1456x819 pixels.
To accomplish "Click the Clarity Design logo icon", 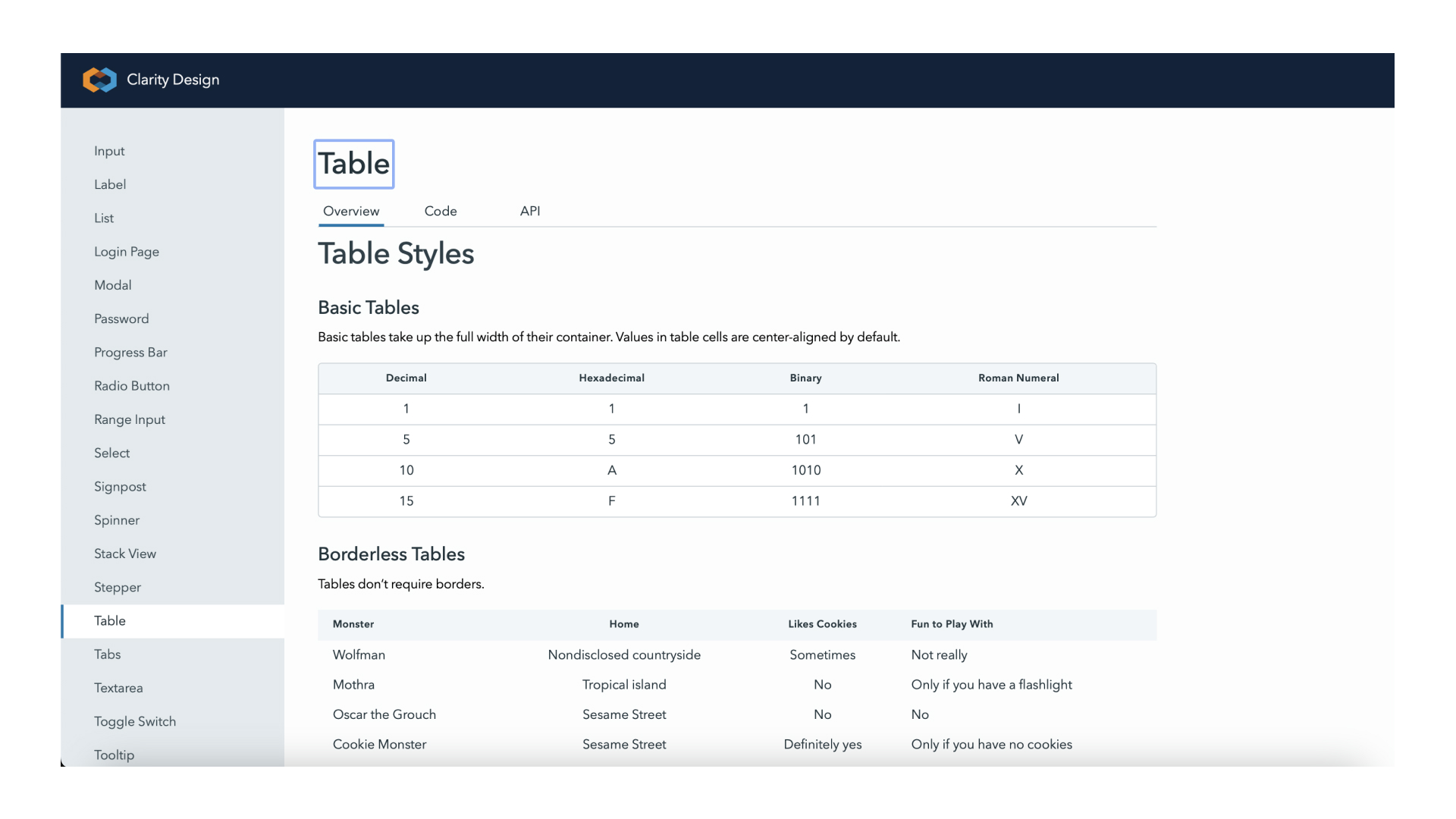I will point(99,80).
